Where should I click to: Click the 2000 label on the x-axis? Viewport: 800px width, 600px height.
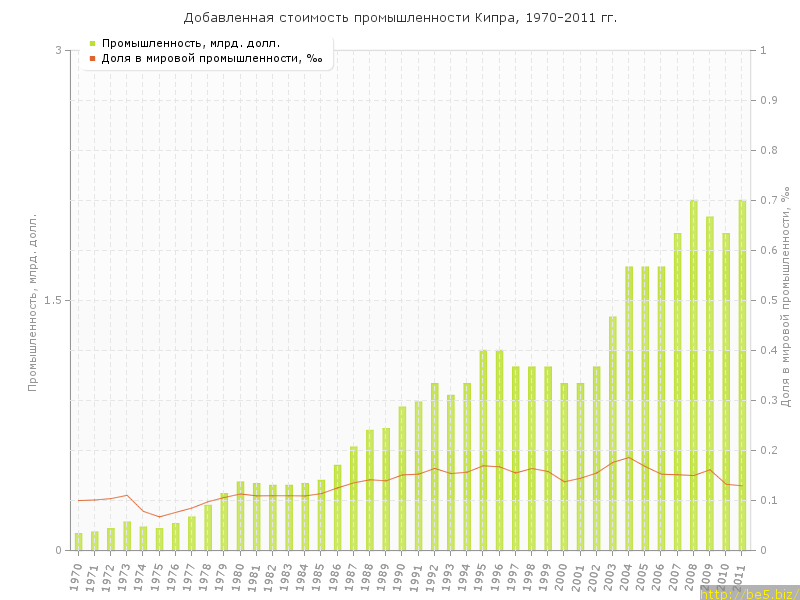click(x=562, y=577)
